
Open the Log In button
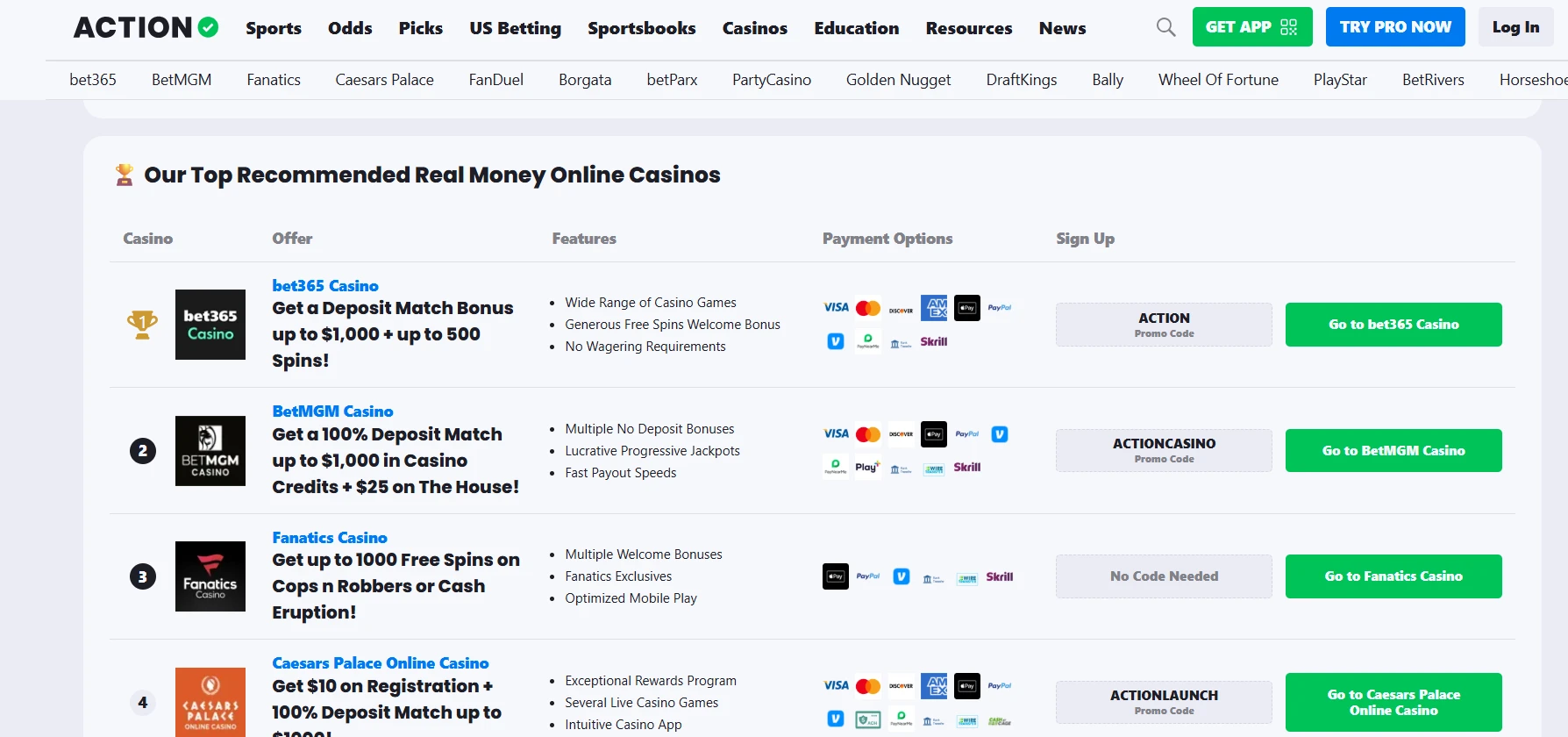[1515, 27]
